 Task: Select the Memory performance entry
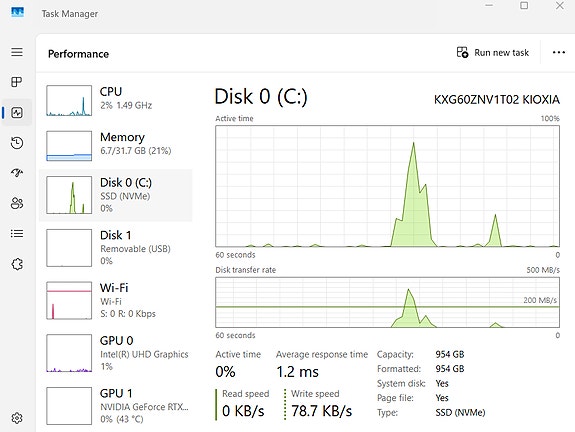tap(116, 146)
